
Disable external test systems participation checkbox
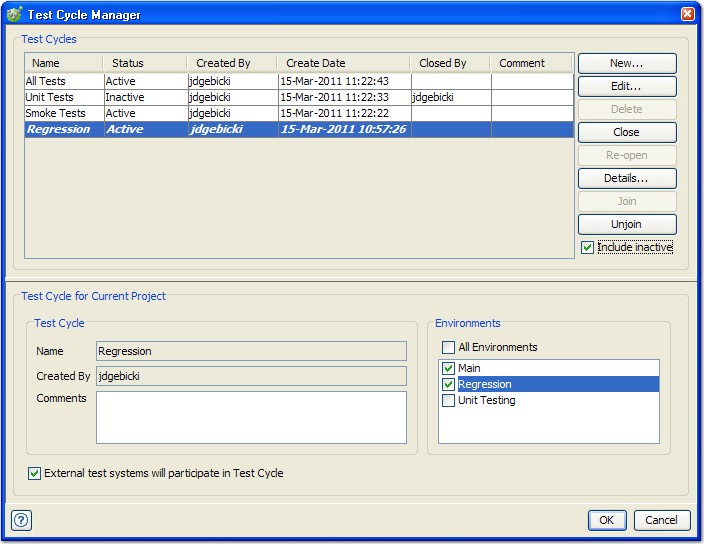pos(35,473)
